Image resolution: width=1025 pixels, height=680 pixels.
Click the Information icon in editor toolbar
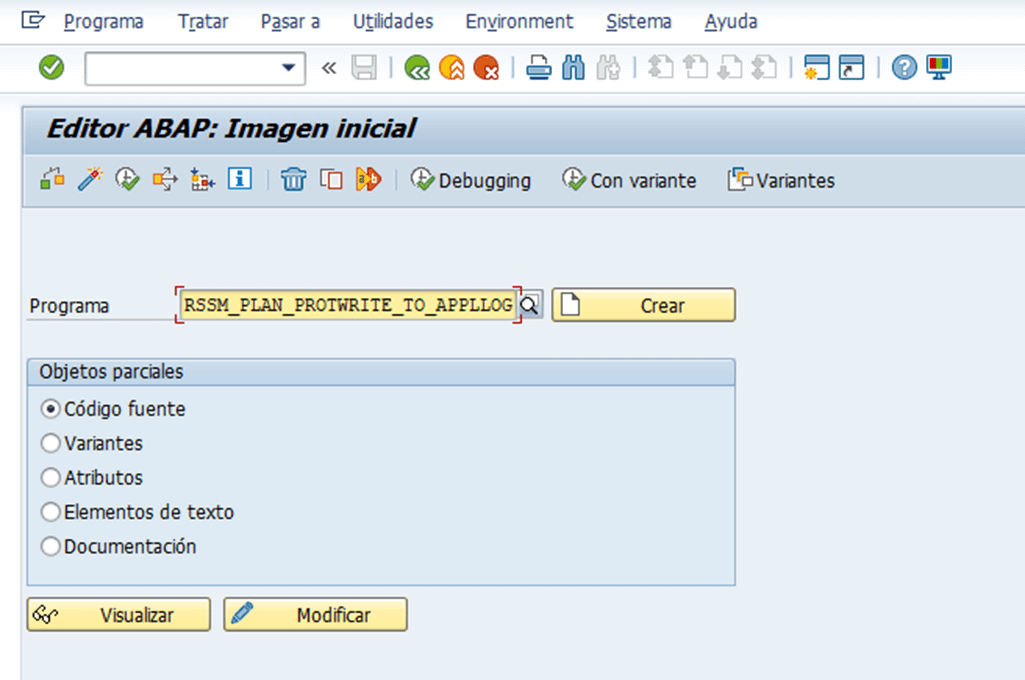pos(239,180)
